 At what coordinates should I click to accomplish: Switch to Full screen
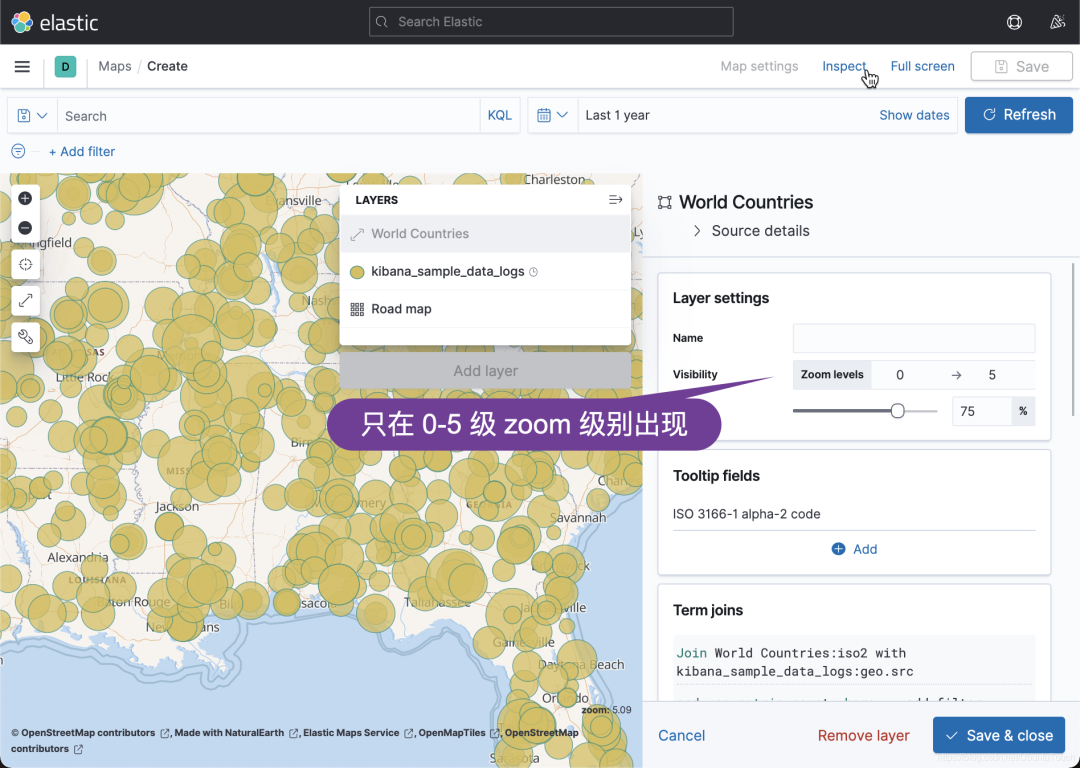click(922, 66)
